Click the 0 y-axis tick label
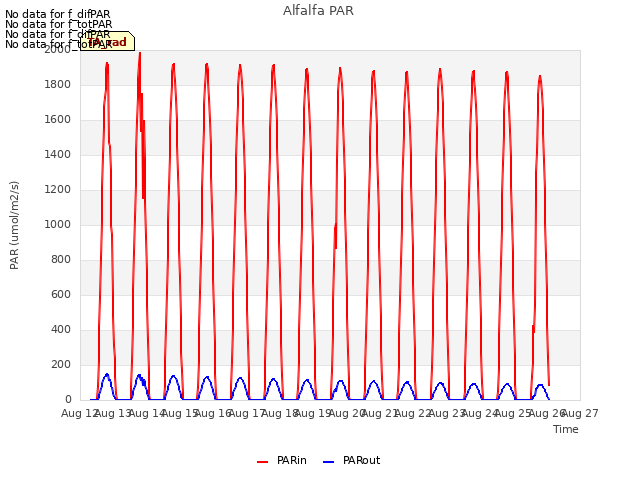This screenshot has width=640, height=480. coord(68,399)
